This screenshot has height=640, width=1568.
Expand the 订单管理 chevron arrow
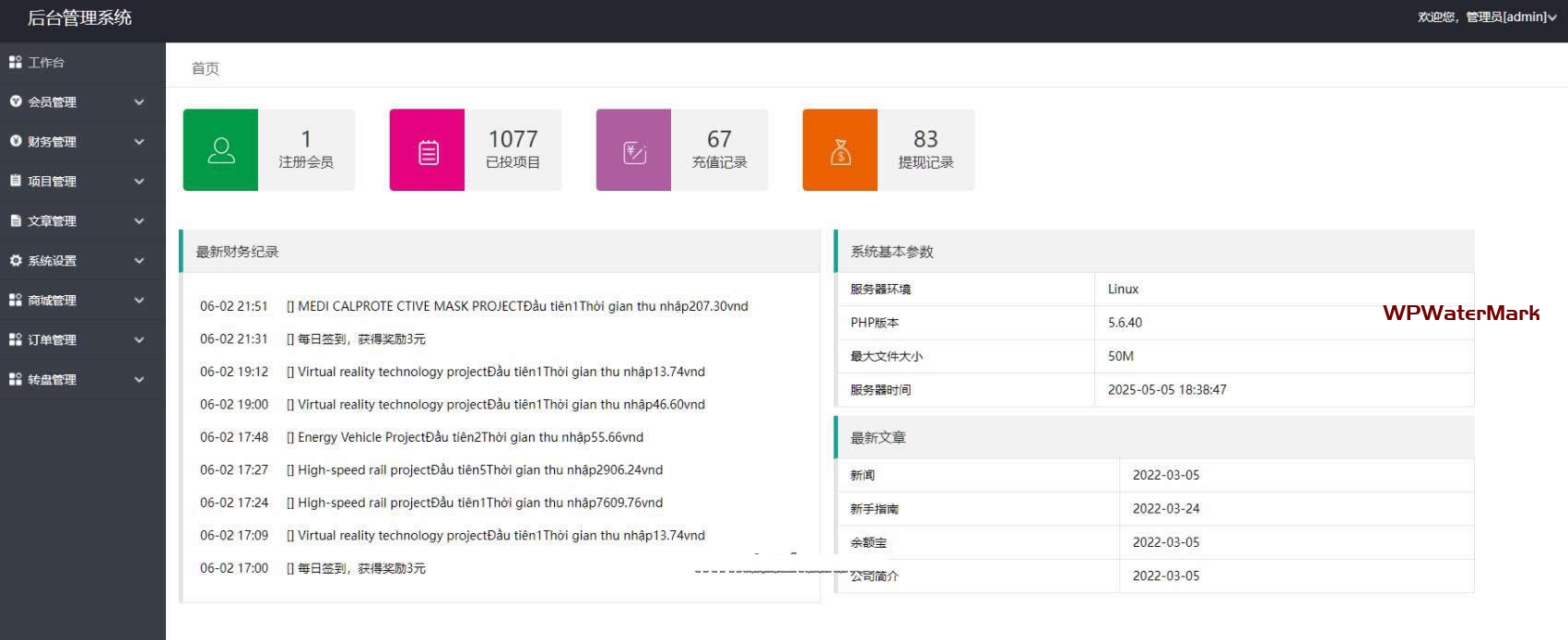[x=139, y=340]
